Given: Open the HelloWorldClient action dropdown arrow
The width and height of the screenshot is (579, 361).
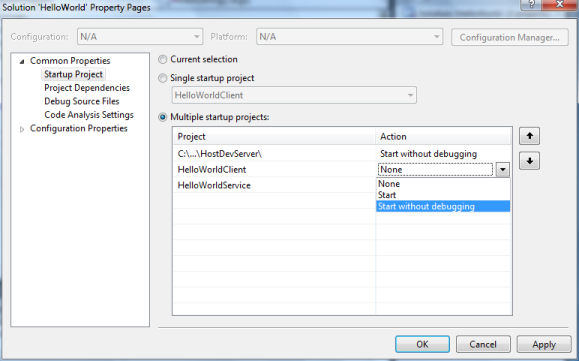Looking at the screenshot, I should pyautogui.click(x=503, y=170).
